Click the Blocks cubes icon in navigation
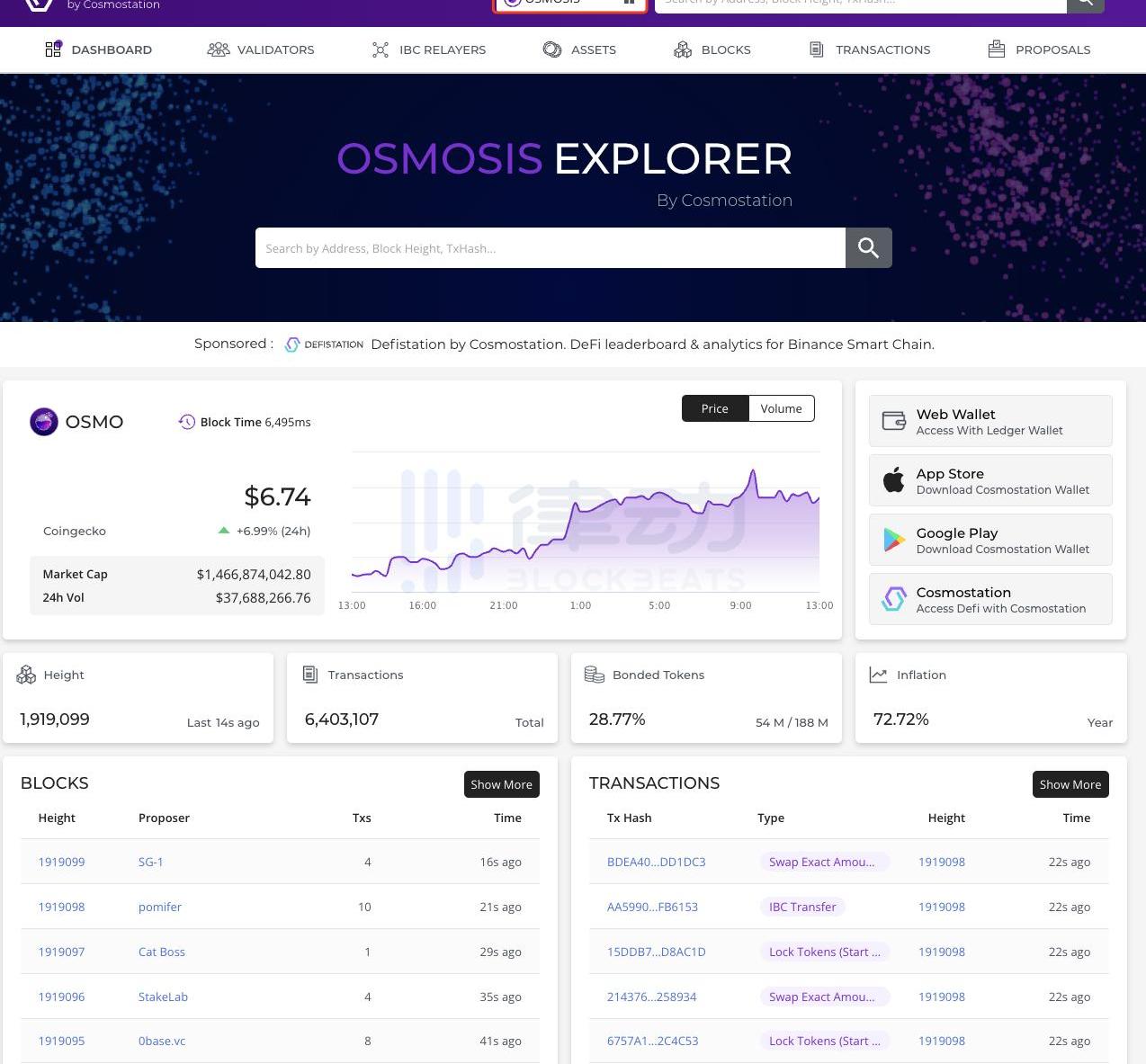Screen dimensions: 1146x1064 683,49
